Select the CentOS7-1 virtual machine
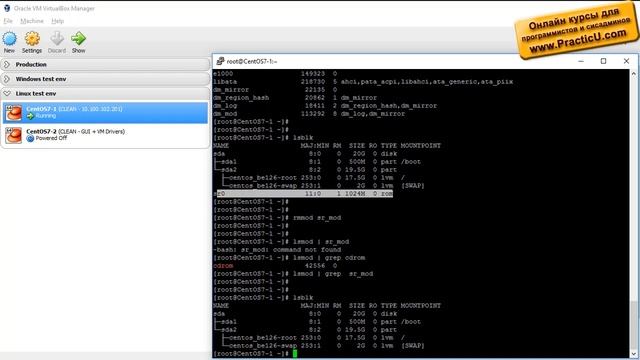Image resolution: width=640 pixels, height=360 pixels. (105, 113)
